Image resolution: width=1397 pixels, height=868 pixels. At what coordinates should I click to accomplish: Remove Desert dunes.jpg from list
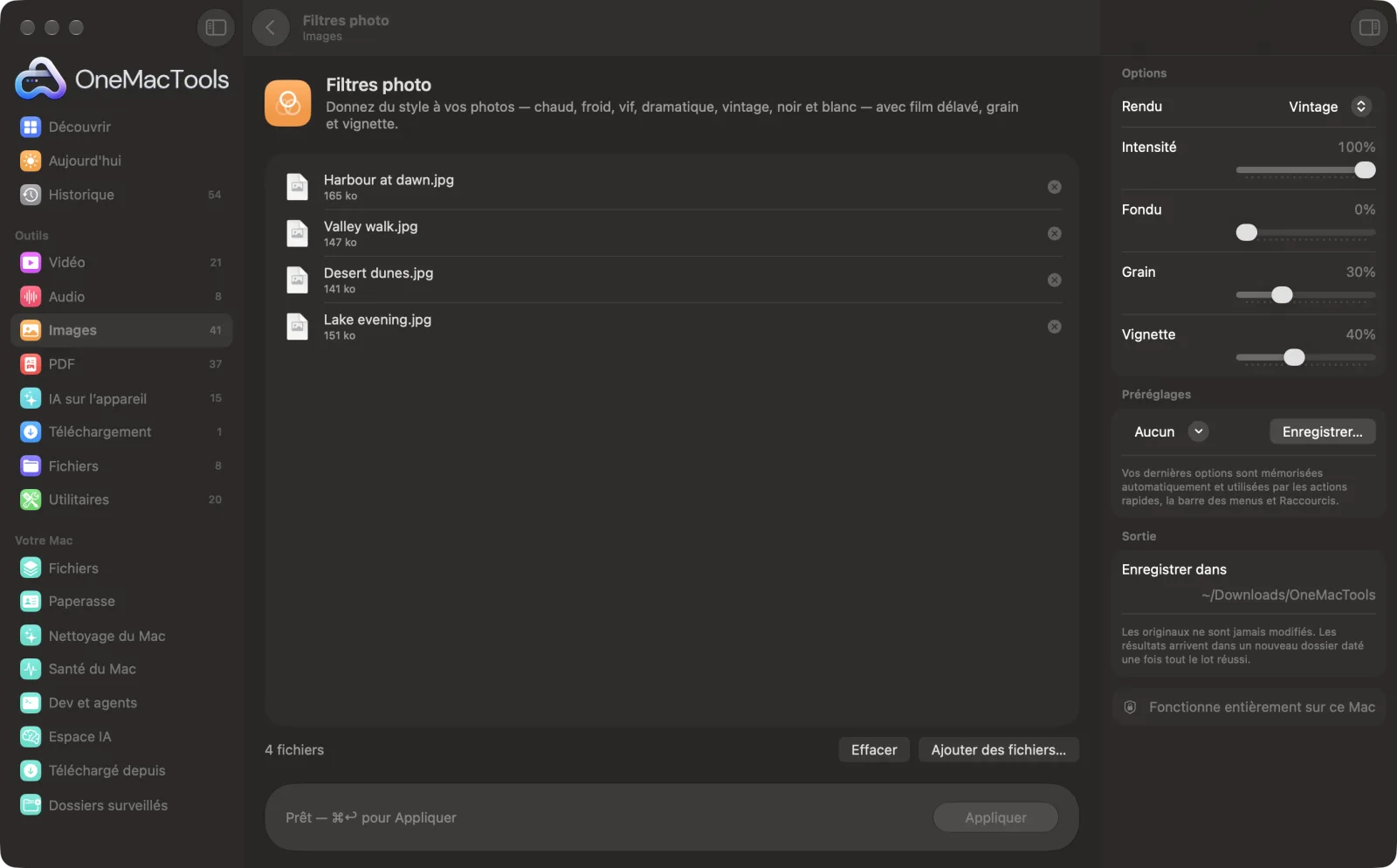point(1055,280)
